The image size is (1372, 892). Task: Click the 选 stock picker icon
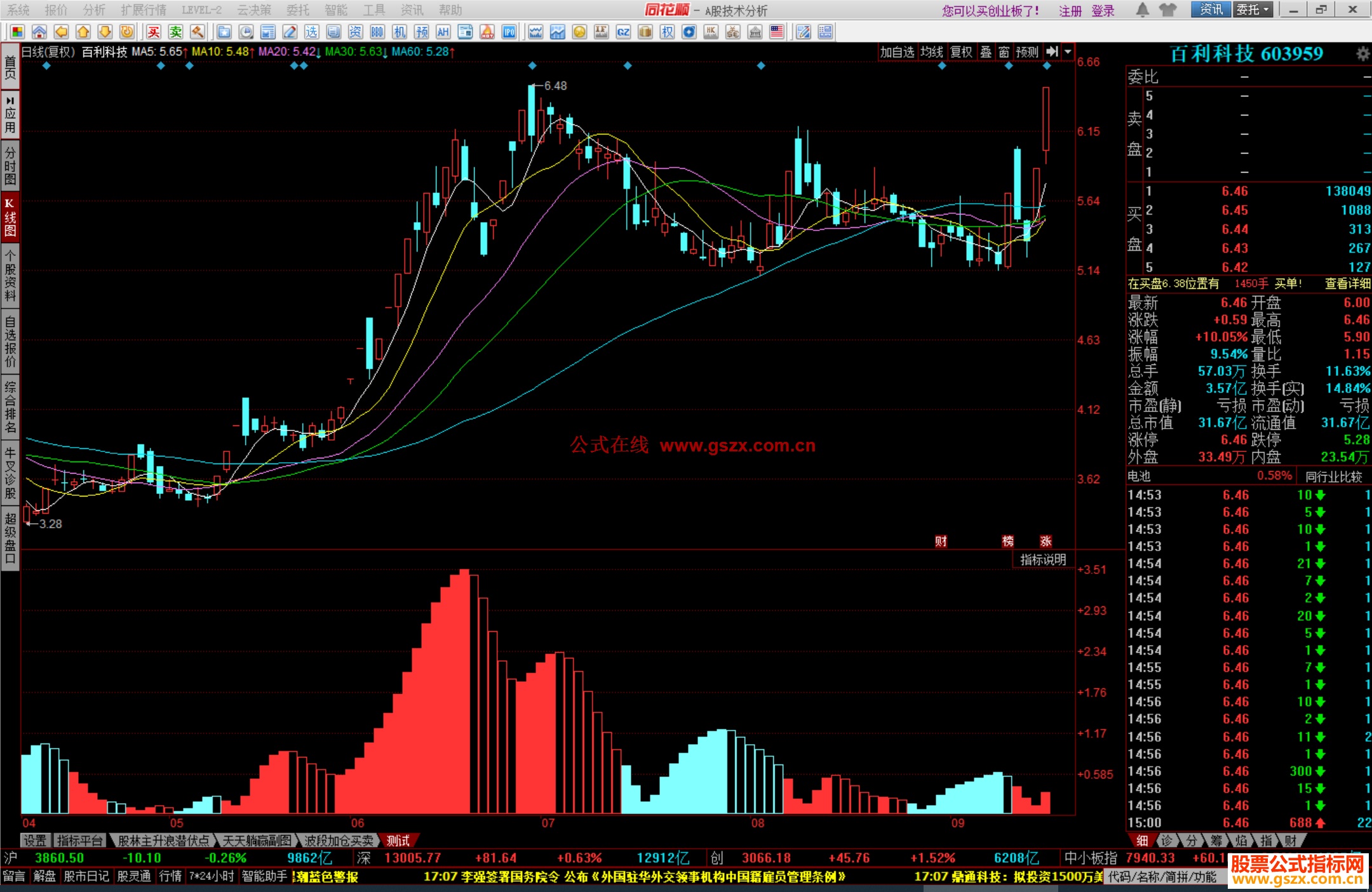[311, 32]
